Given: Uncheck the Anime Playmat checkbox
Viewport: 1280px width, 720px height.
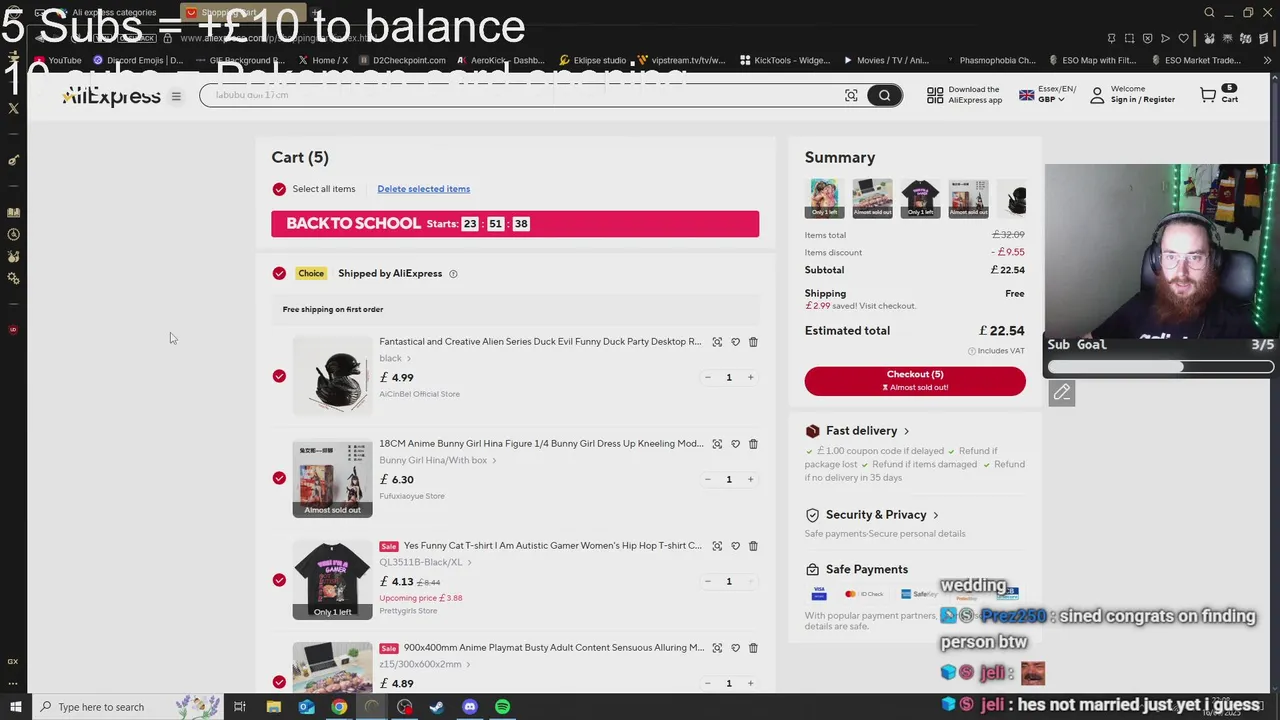Looking at the screenshot, I should [279, 682].
